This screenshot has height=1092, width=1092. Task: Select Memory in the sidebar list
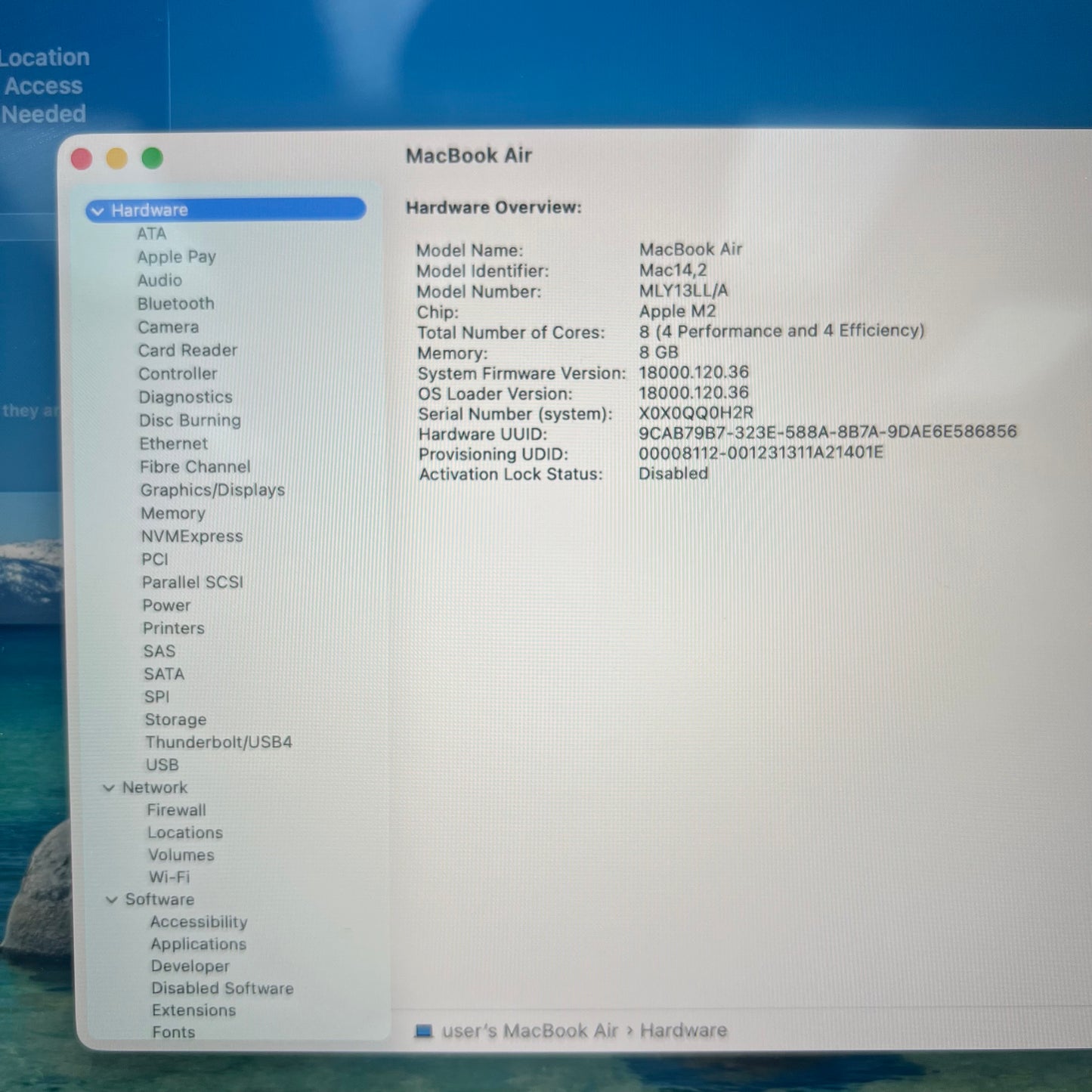pos(173,513)
